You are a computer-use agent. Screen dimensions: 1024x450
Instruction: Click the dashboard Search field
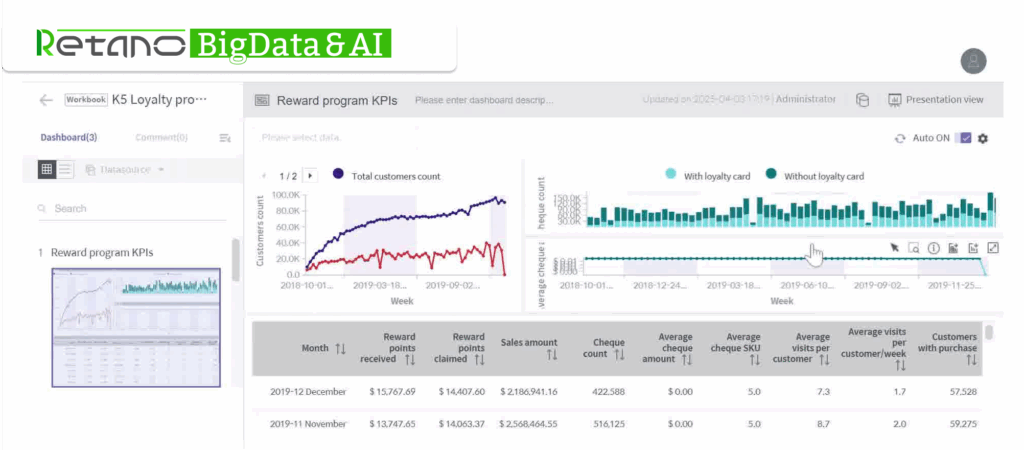130,209
